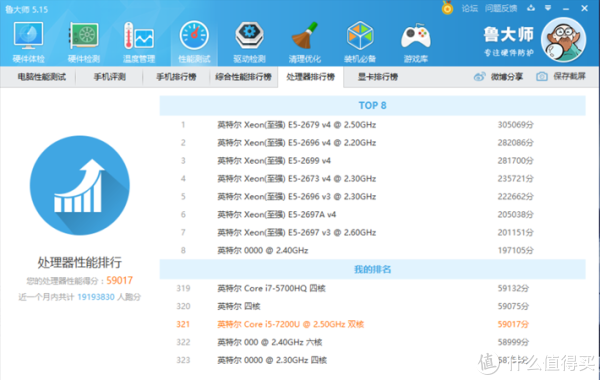
Task: Switch to 显卡排行榜 tab
Action: pos(378,77)
